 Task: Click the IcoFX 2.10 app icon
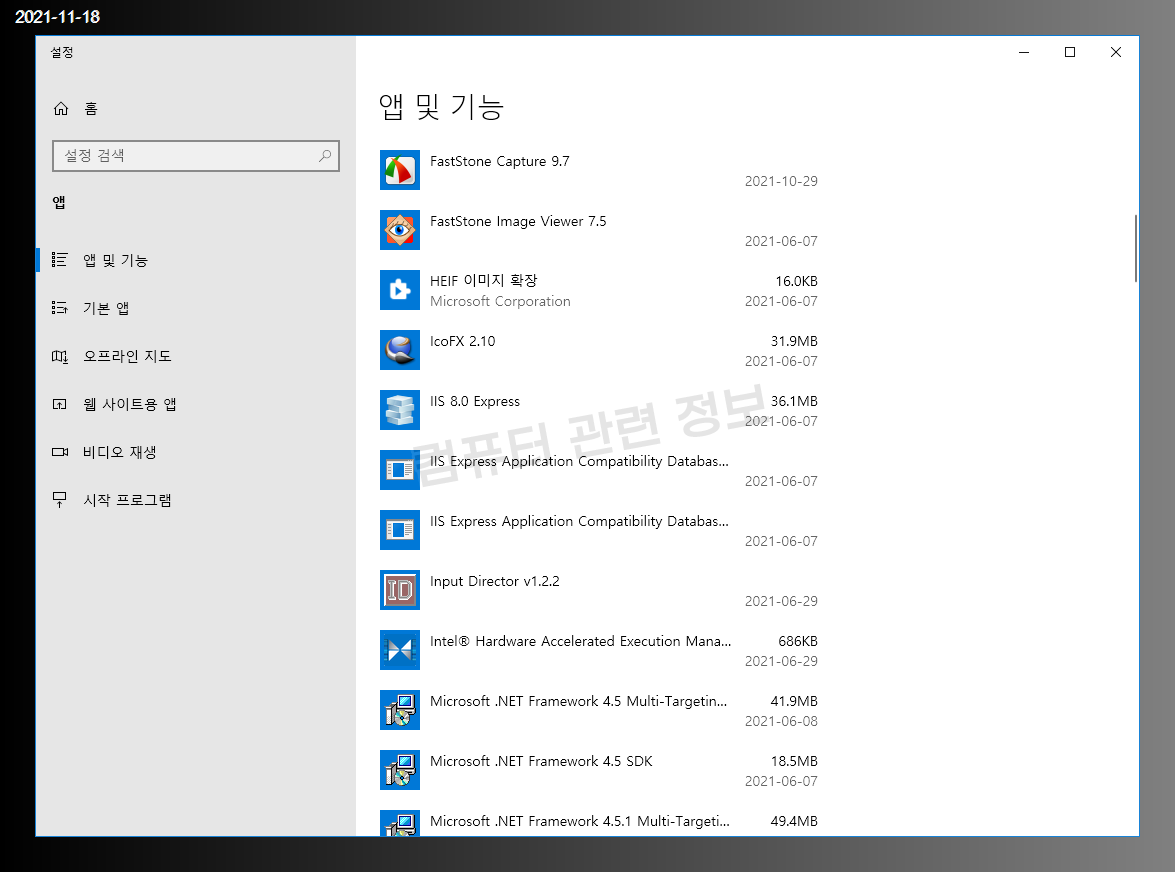(399, 350)
